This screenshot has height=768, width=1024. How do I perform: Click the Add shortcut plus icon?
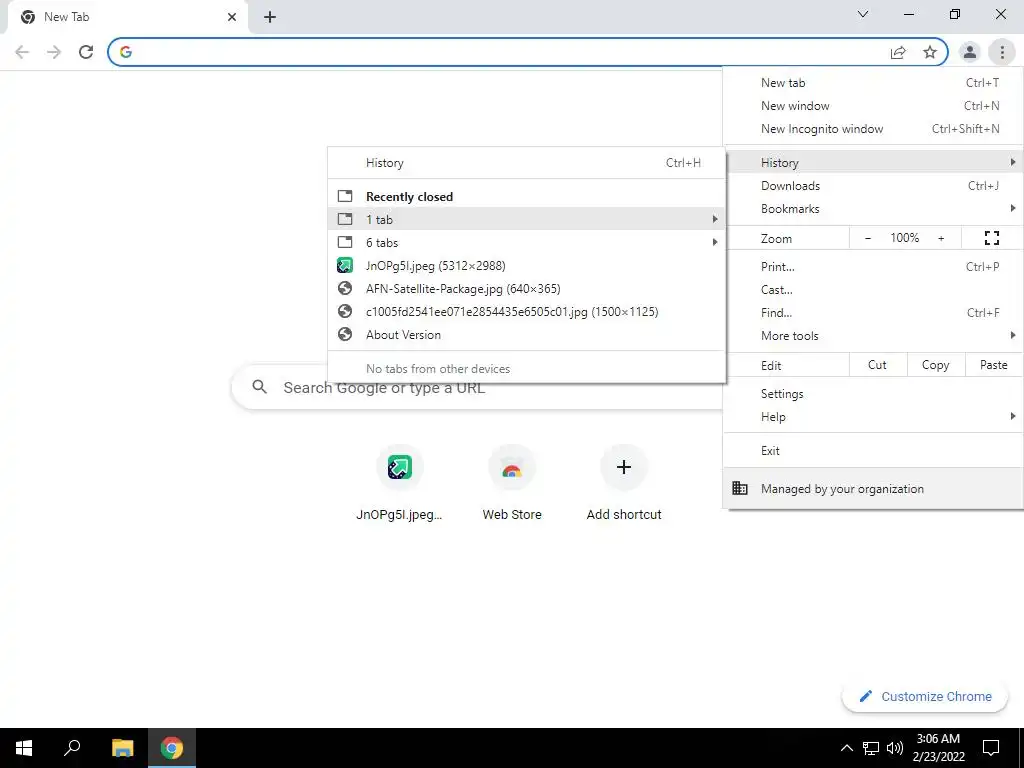pyautogui.click(x=624, y=467)
